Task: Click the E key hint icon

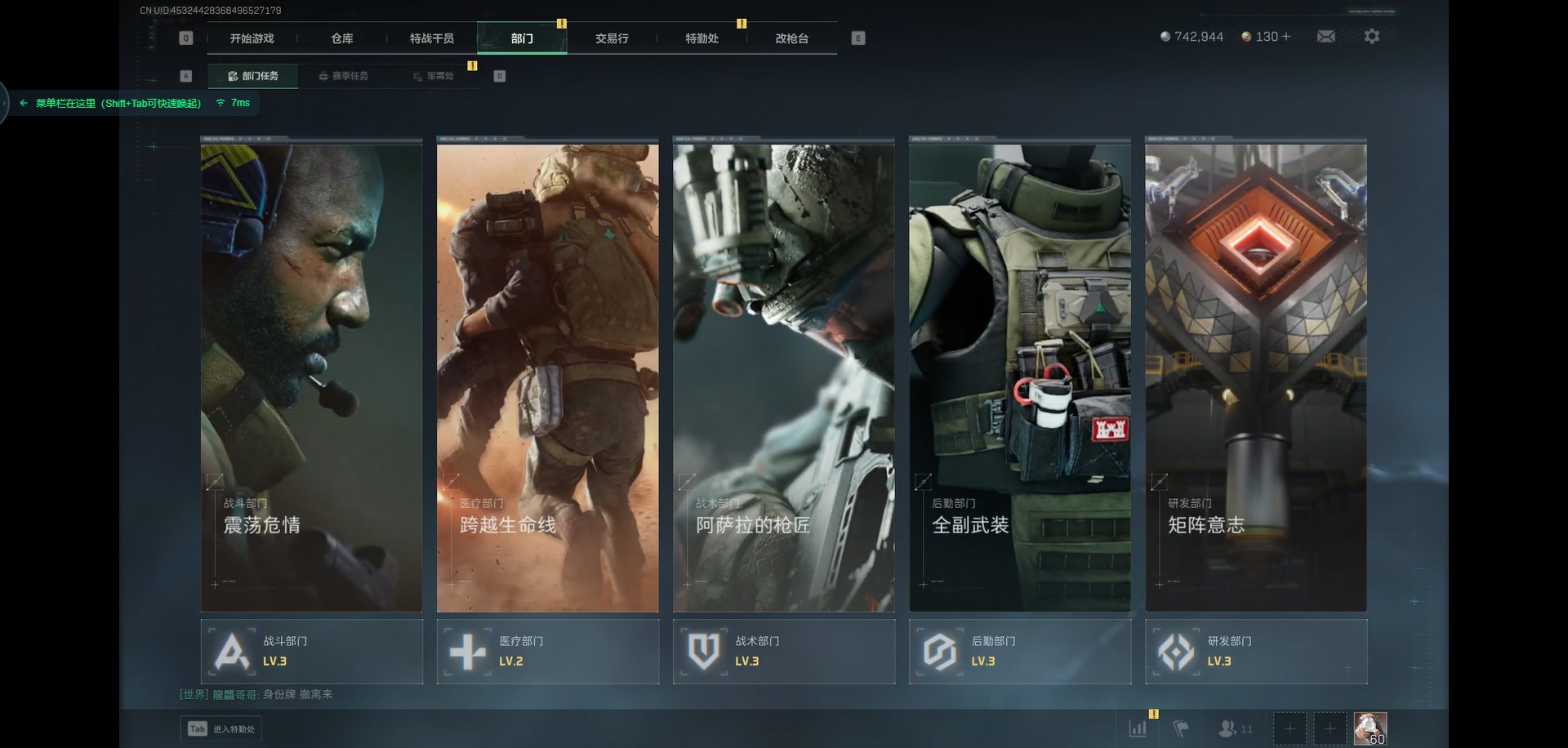Action: (858, 38)
